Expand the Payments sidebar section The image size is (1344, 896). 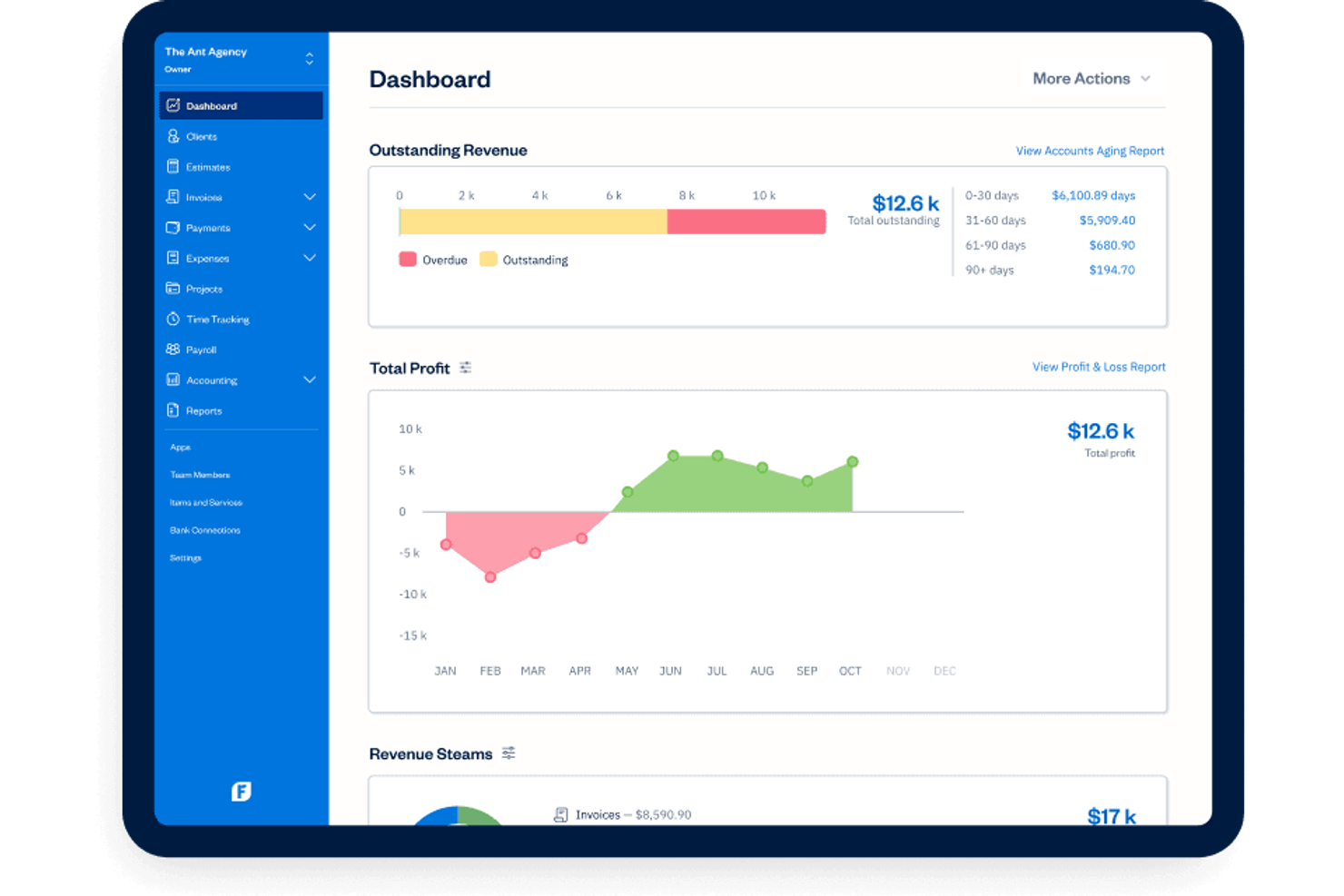tap(310, 227)
